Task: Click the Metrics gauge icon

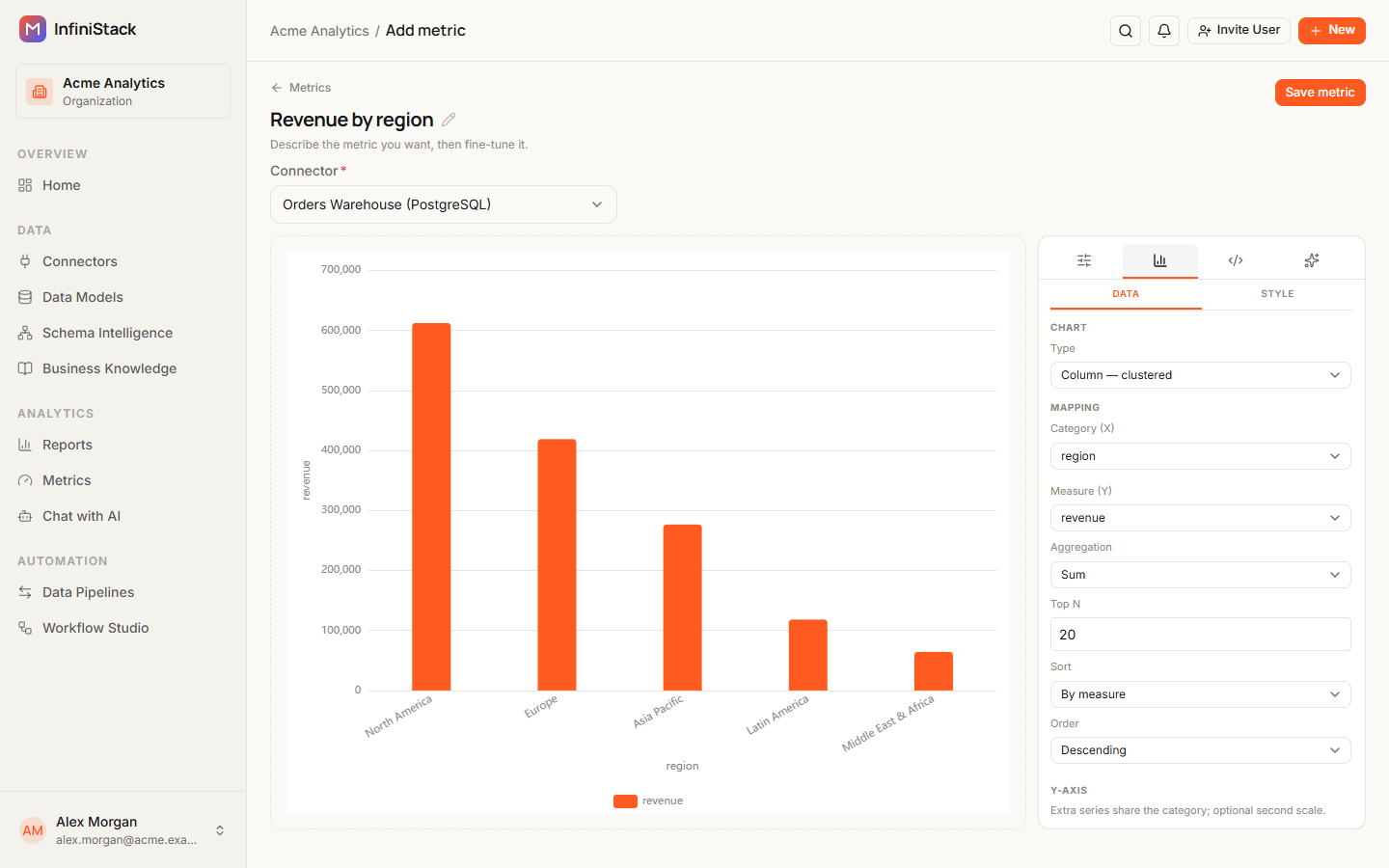Action: (25, 480)
